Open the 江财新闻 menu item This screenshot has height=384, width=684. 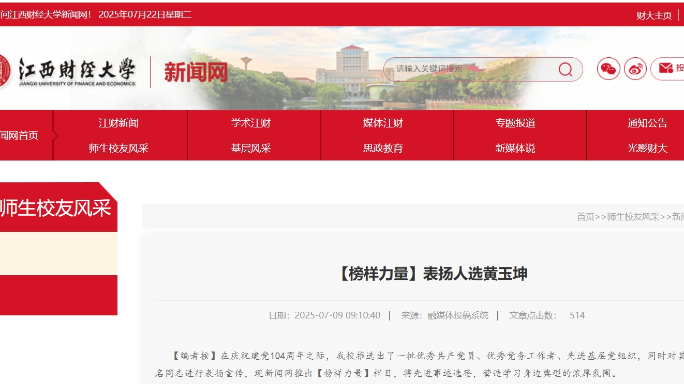tap(118, 123)
